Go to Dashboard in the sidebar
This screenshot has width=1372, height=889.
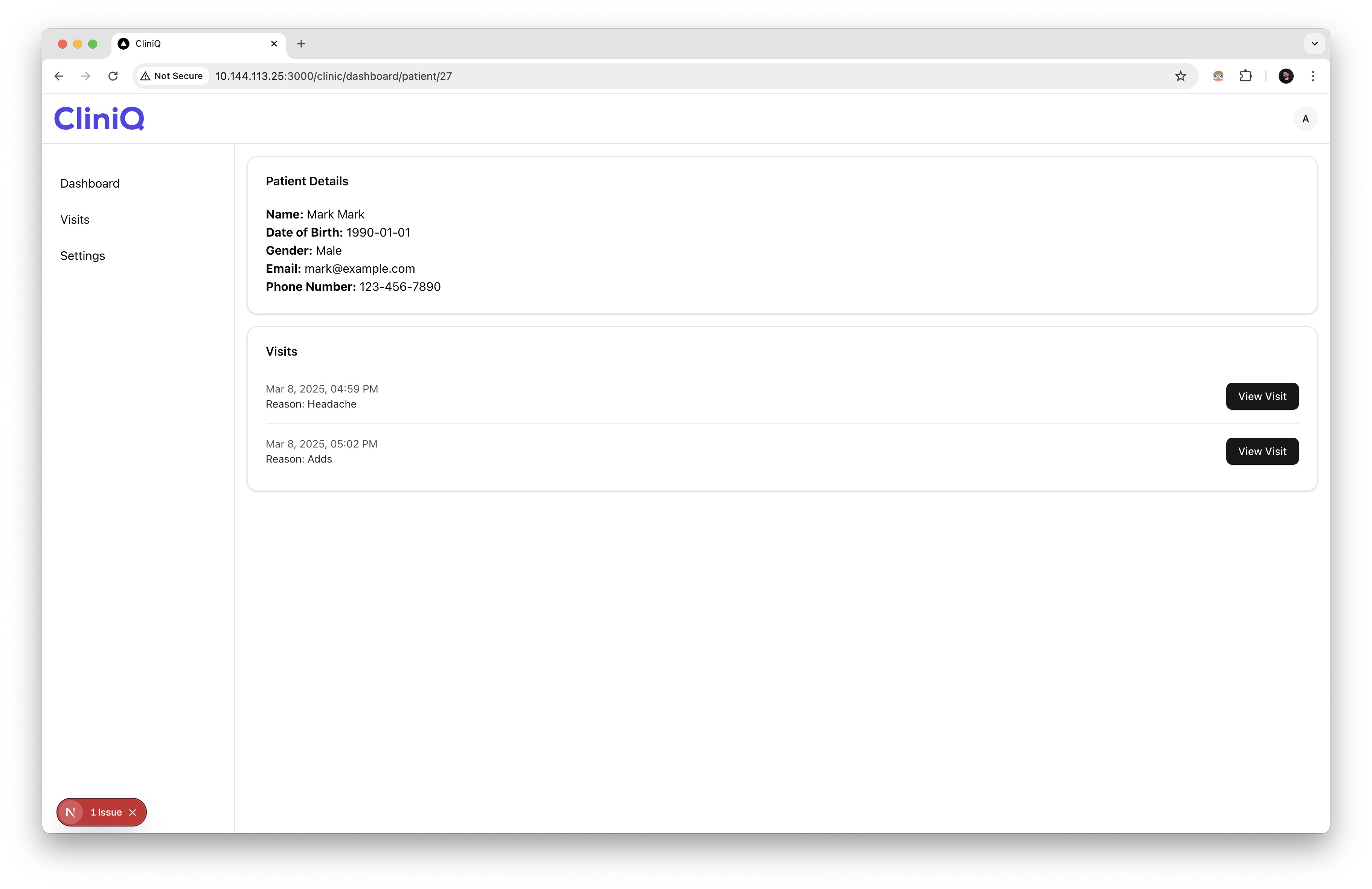click(90, 183)
